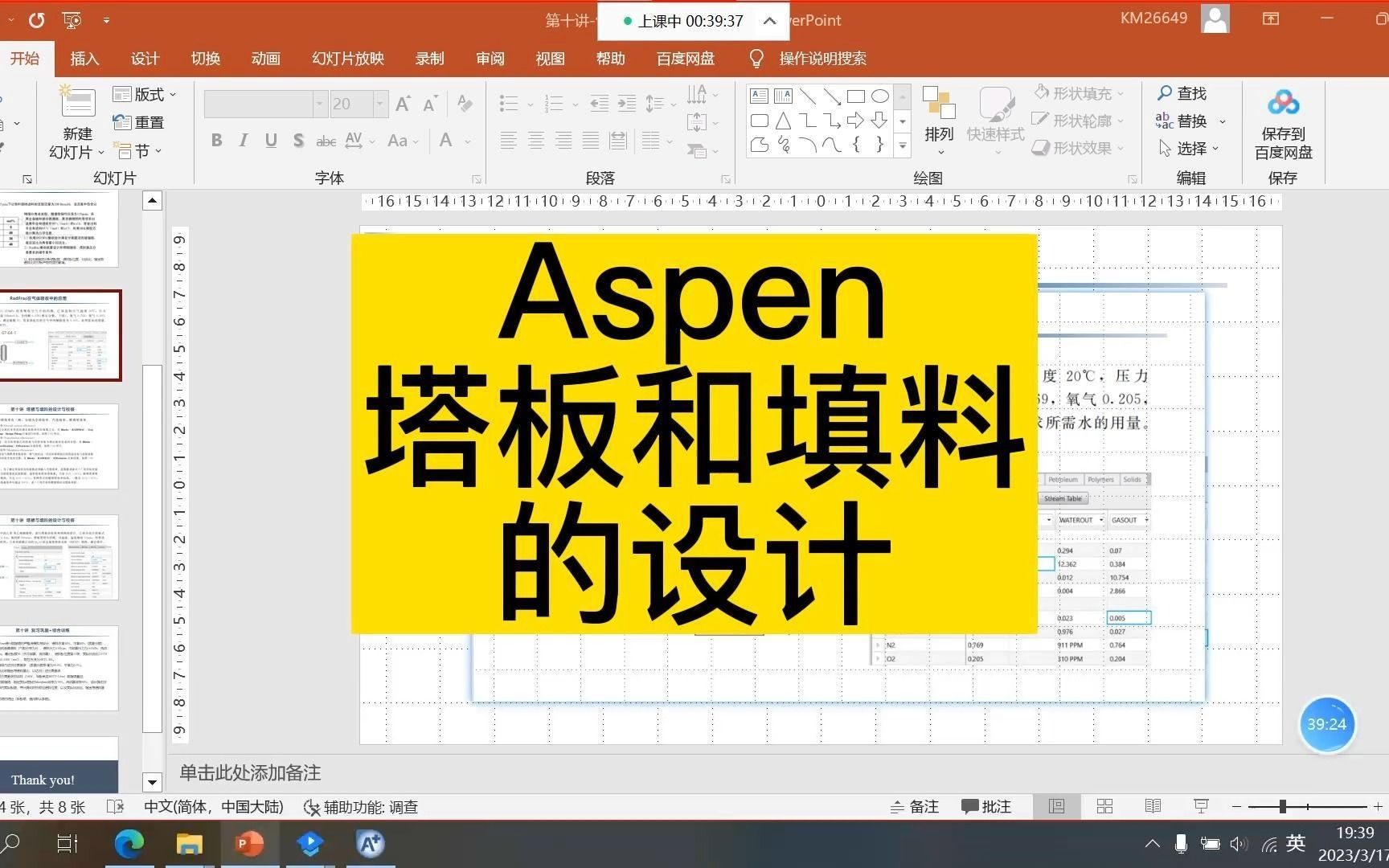
Task: Open the font size dropdown showing 20
Action: point(381,104)
